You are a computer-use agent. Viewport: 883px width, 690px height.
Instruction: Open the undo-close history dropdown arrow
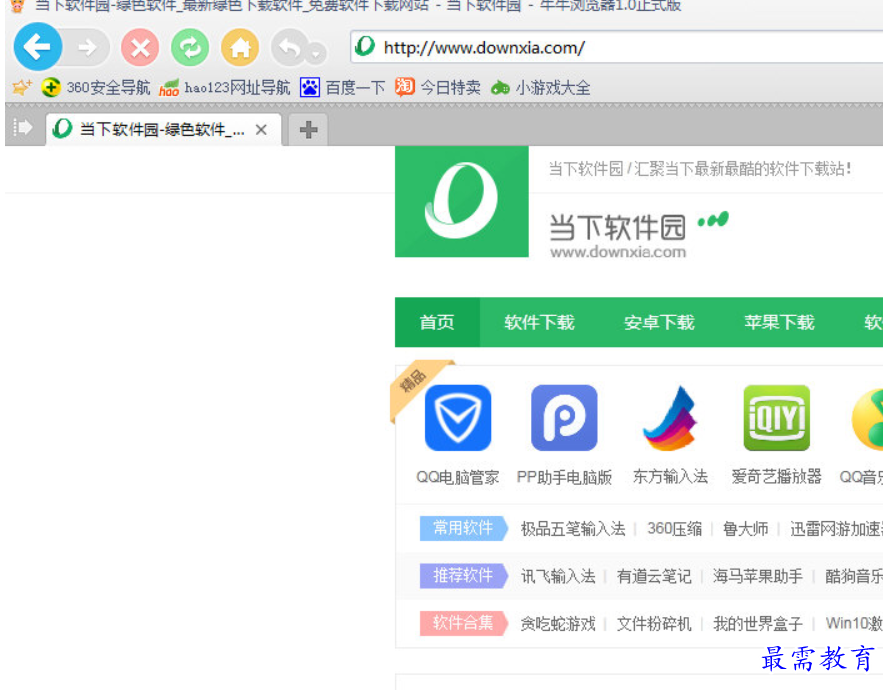tap(316, 54)
